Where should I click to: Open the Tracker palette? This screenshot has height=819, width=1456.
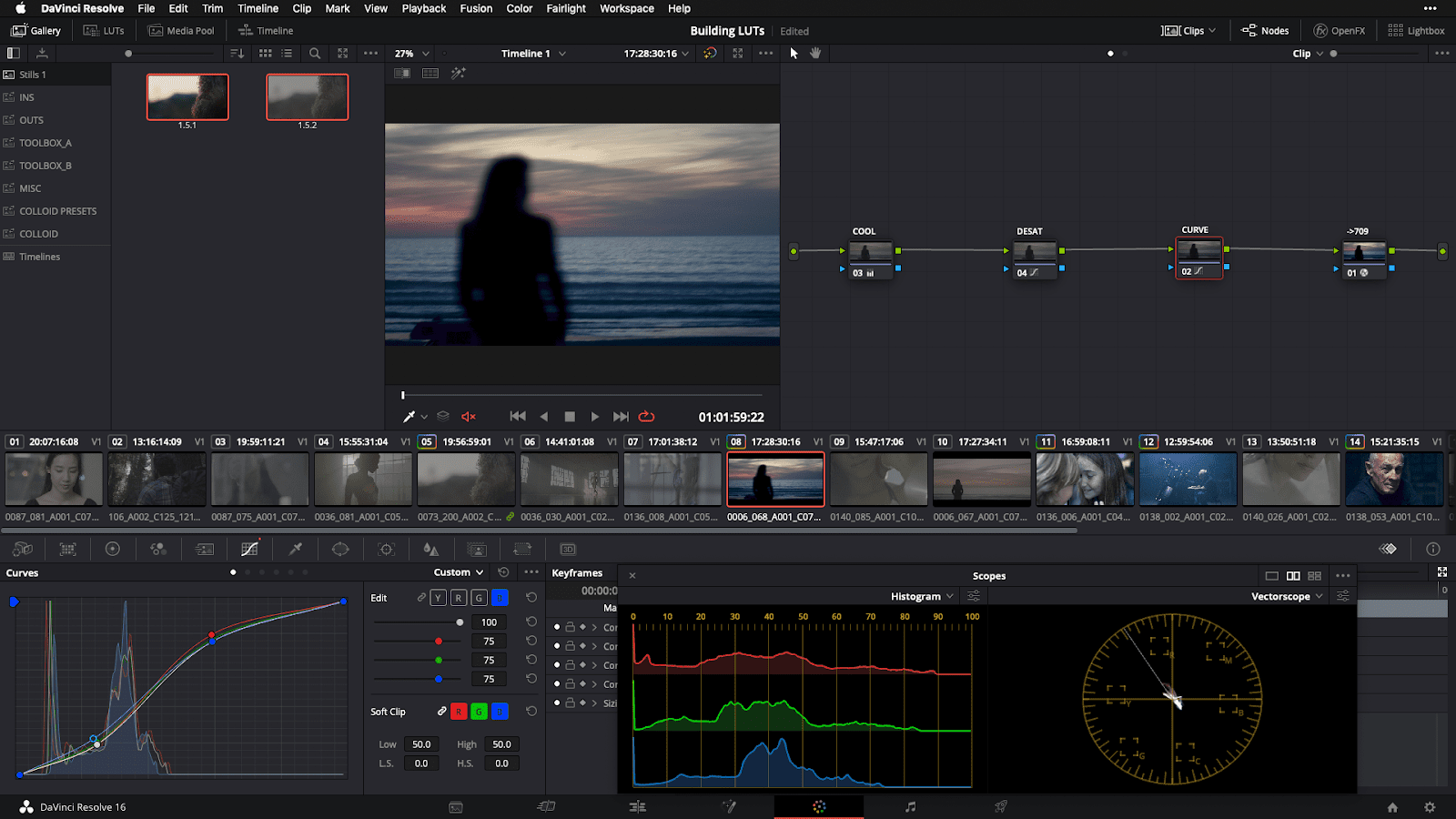click(x=386, y=549)
